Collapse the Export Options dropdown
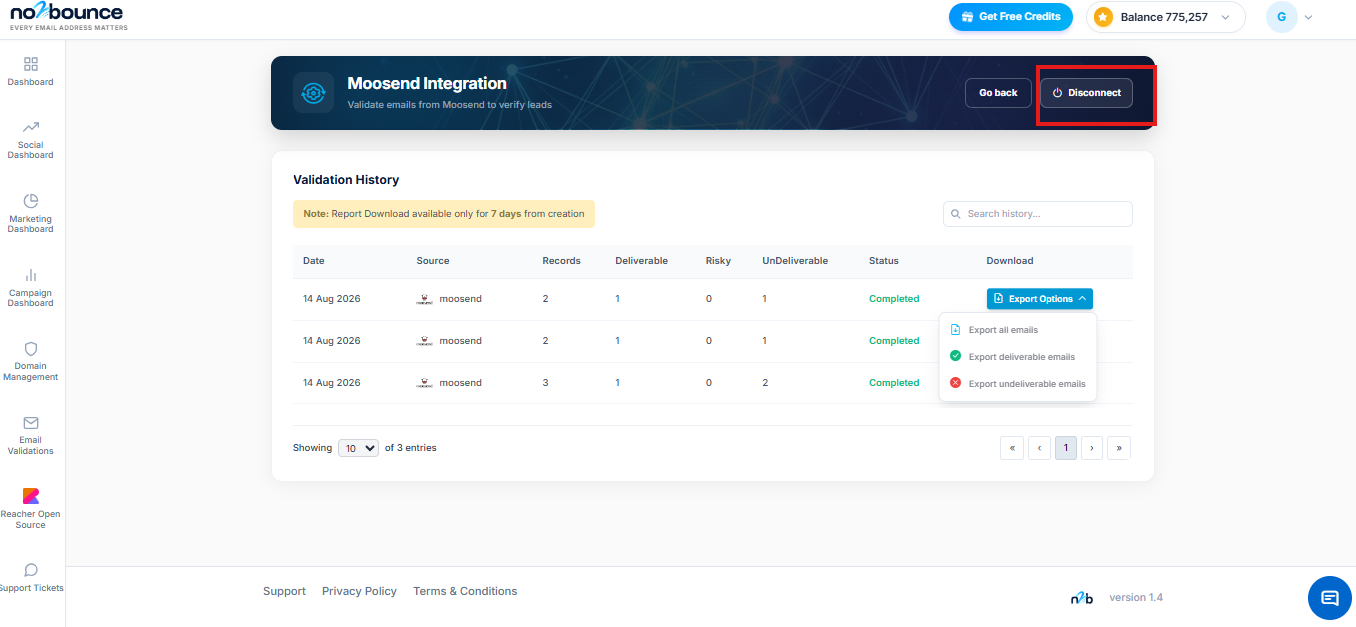Image resolution: width=1356 pixels, height=627 pixels. click(x=1040, y=299)
